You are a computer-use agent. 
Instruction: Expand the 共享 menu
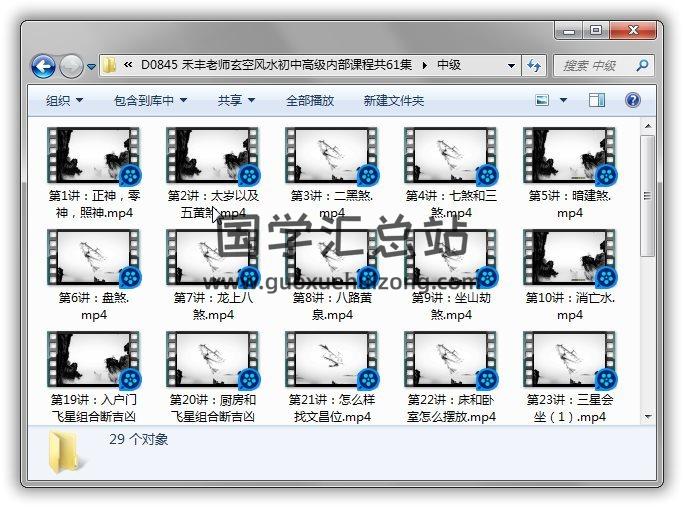tap(236, 101)
